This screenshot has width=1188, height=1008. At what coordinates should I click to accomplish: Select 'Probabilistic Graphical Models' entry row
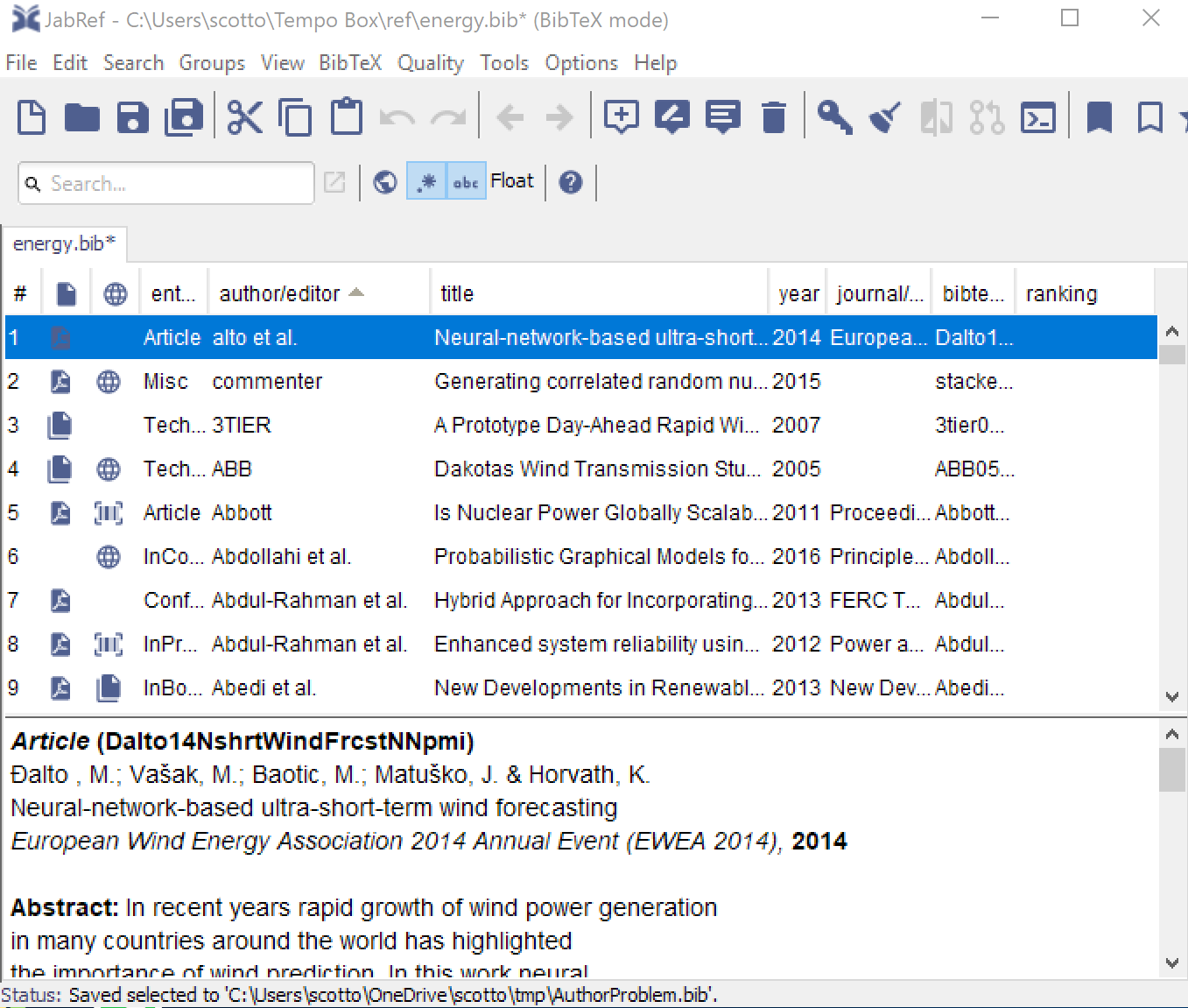coord(580,556)
